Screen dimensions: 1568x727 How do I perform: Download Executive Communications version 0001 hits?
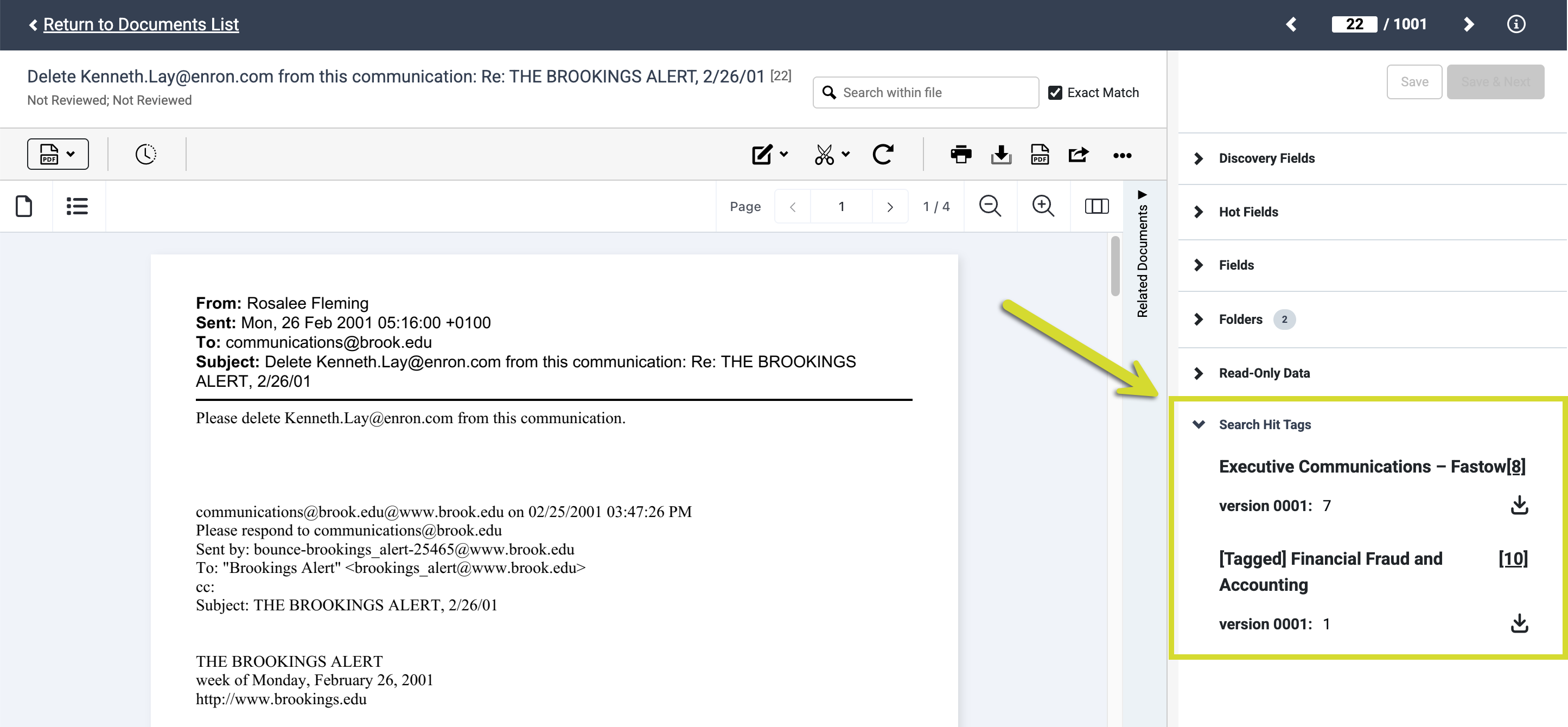click(x=1519, y=505)
